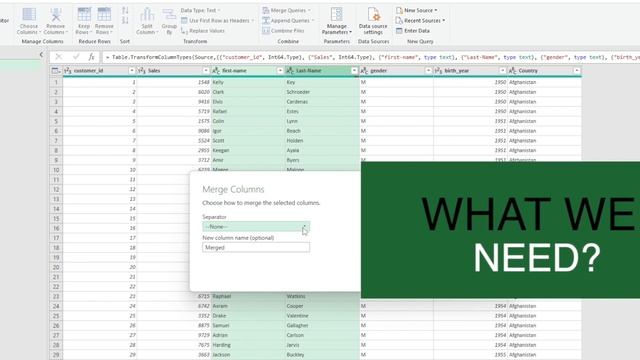The image size is (640, 360).
Task: Open Sales column filter dropdown
Action: (x=206, y=71)
